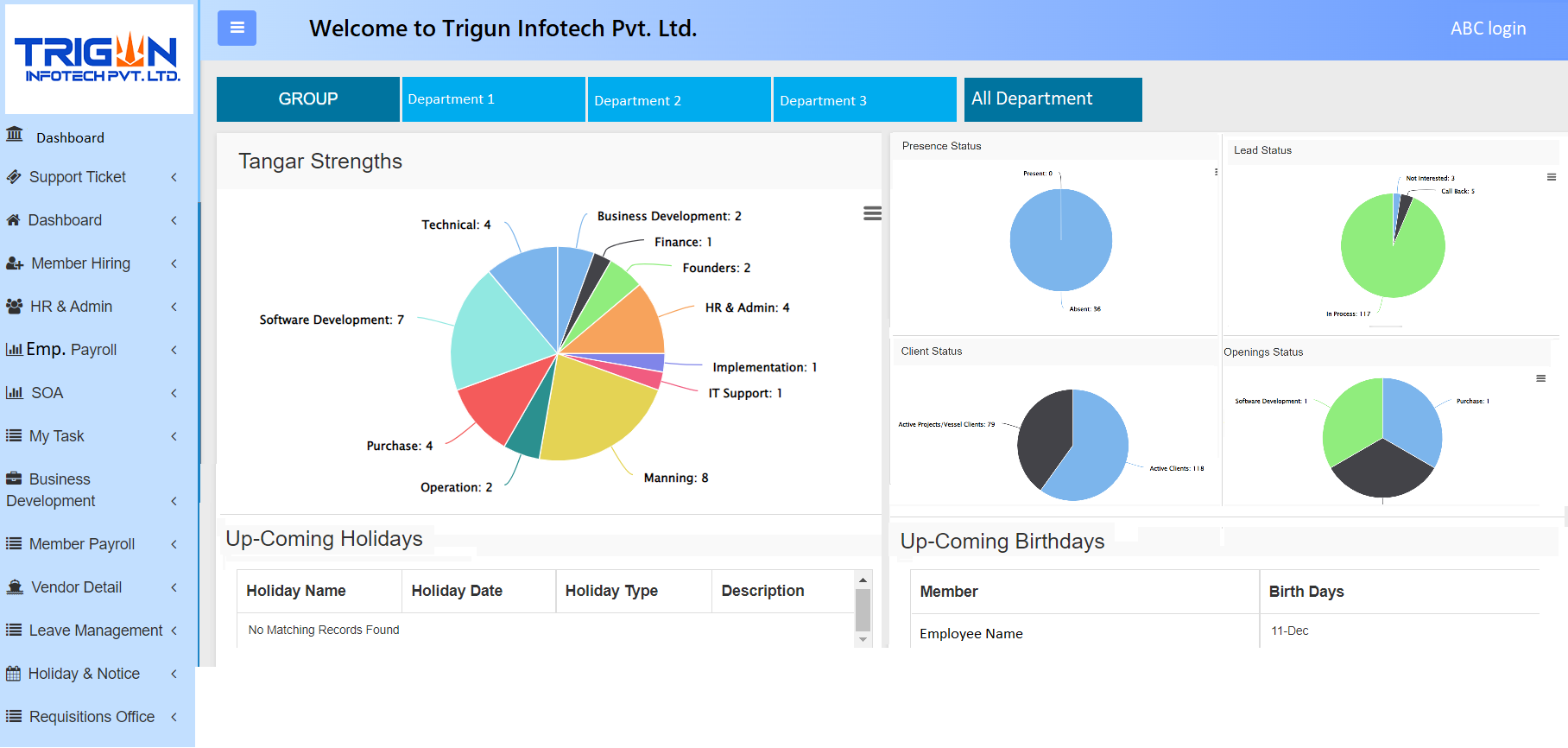Click the home icon next to Dashboard

tap(13, 220)
